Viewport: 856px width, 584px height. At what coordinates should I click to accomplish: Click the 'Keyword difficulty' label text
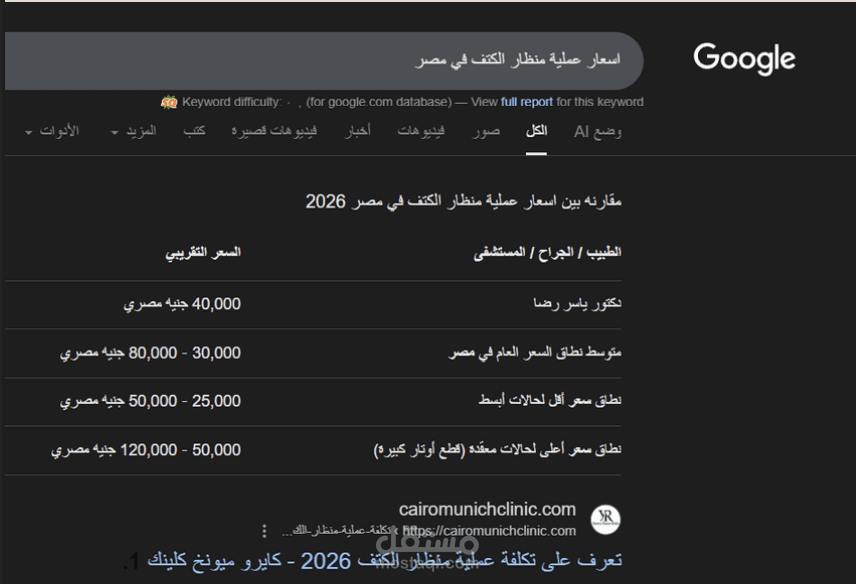pyautogui.click(x=231, y=102)
